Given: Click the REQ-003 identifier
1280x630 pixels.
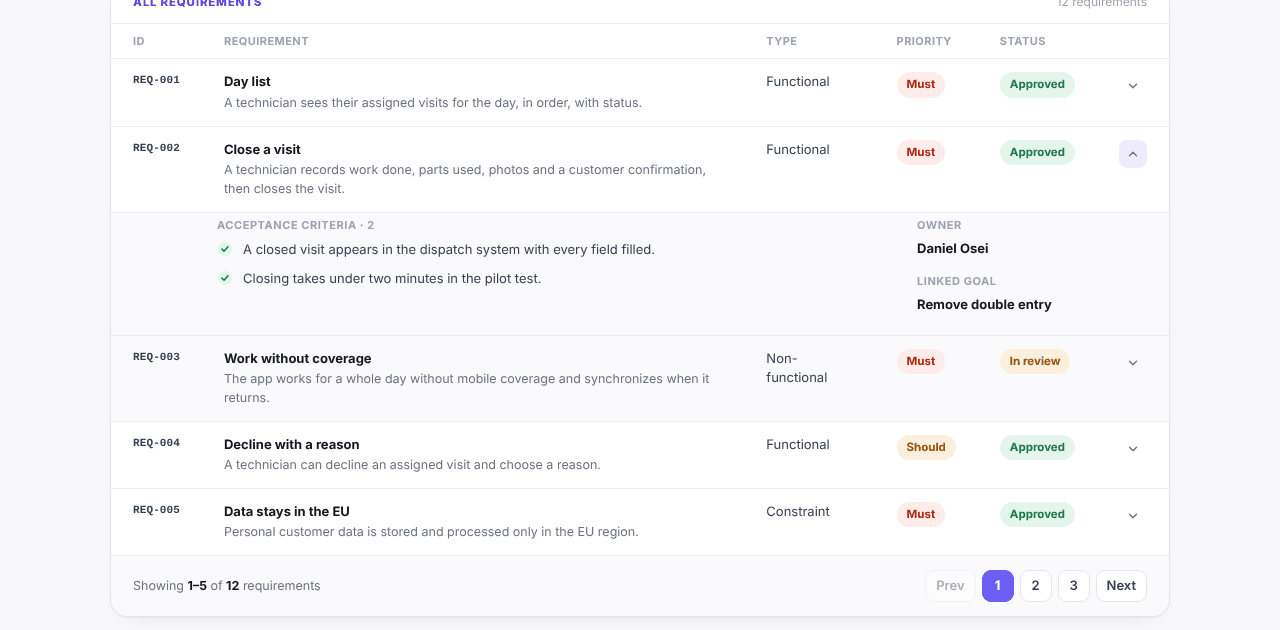Looking at the screenshot, I should [156, 357].
